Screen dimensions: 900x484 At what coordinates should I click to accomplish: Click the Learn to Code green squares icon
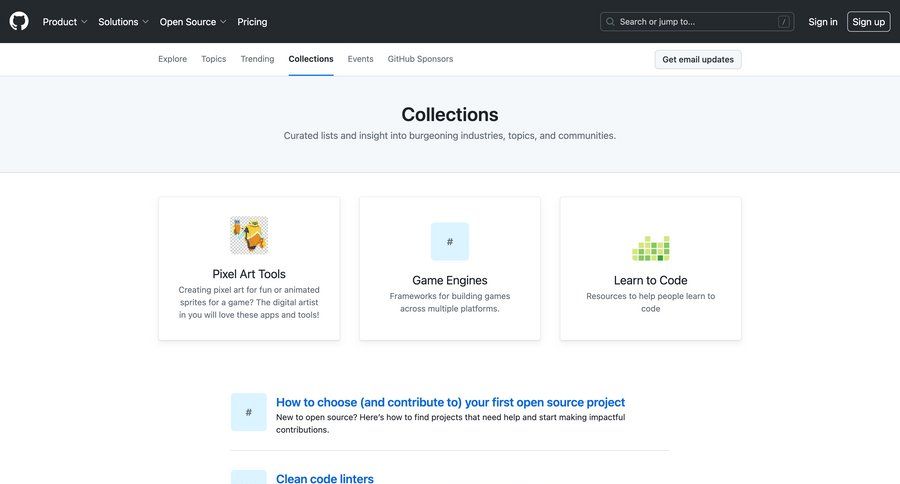[x=651, y=247]
